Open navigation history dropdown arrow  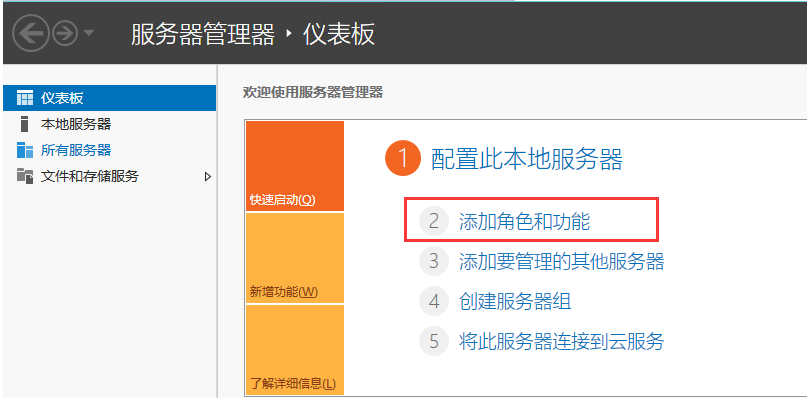click(x=89, y=33)
